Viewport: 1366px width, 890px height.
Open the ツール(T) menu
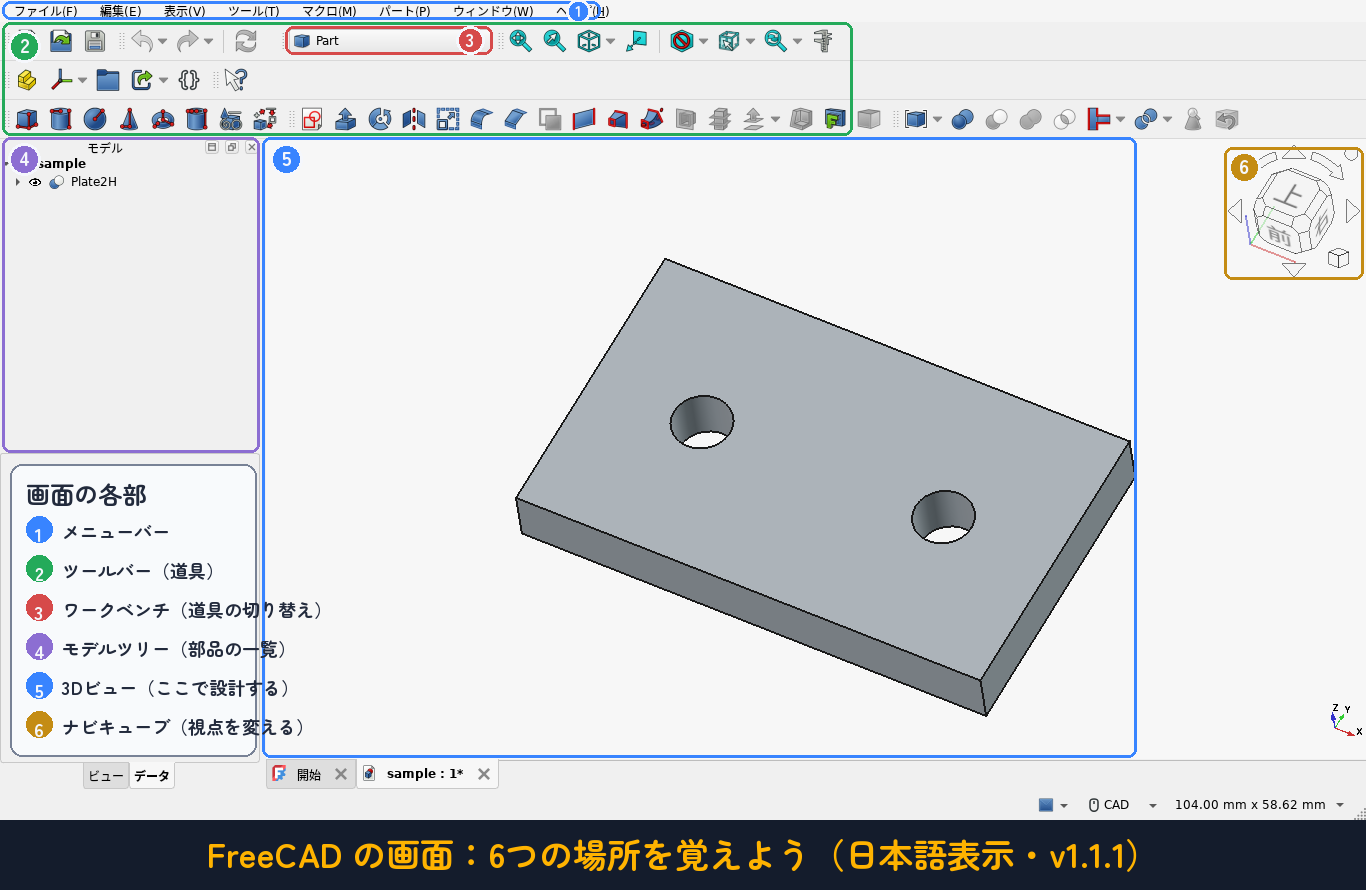click(x=254, y=11)
